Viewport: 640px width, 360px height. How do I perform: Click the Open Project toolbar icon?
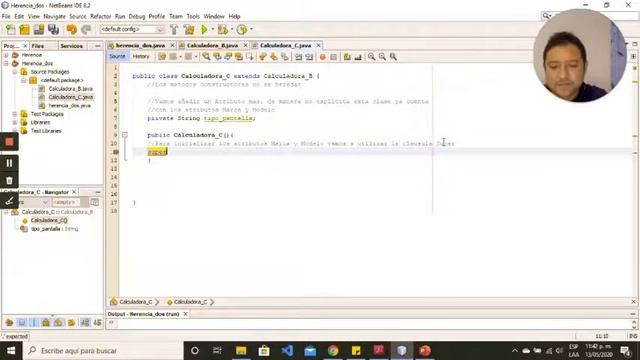pyautogui.click(x=39, y=29)
